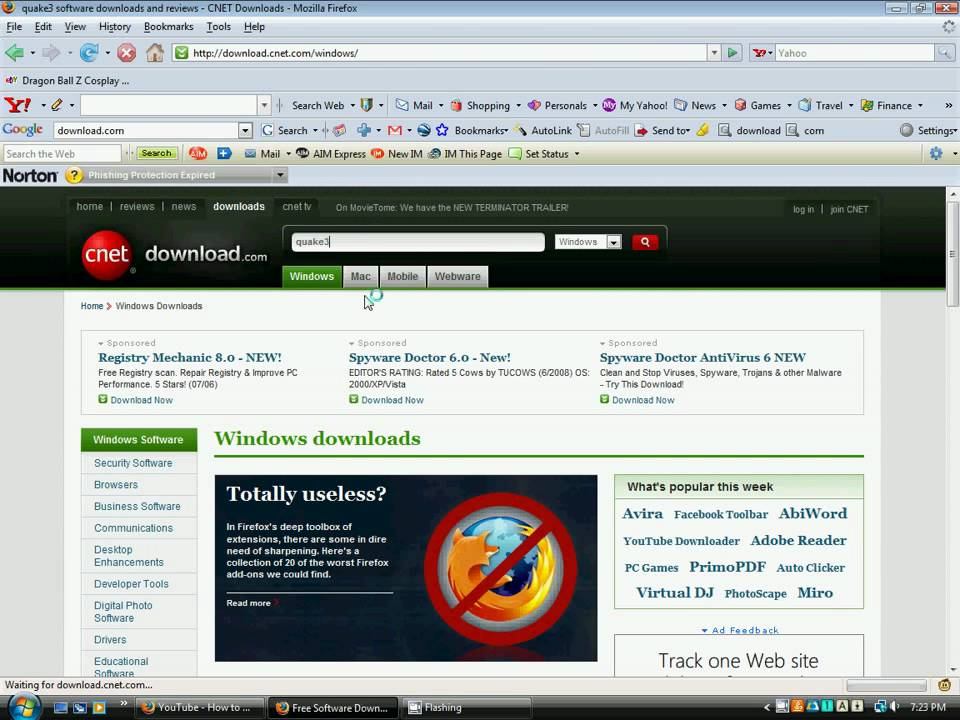This screenshot has height=720, width=960.
Task: Click the Forward arrow navigation button
Action: pos(51,53)
